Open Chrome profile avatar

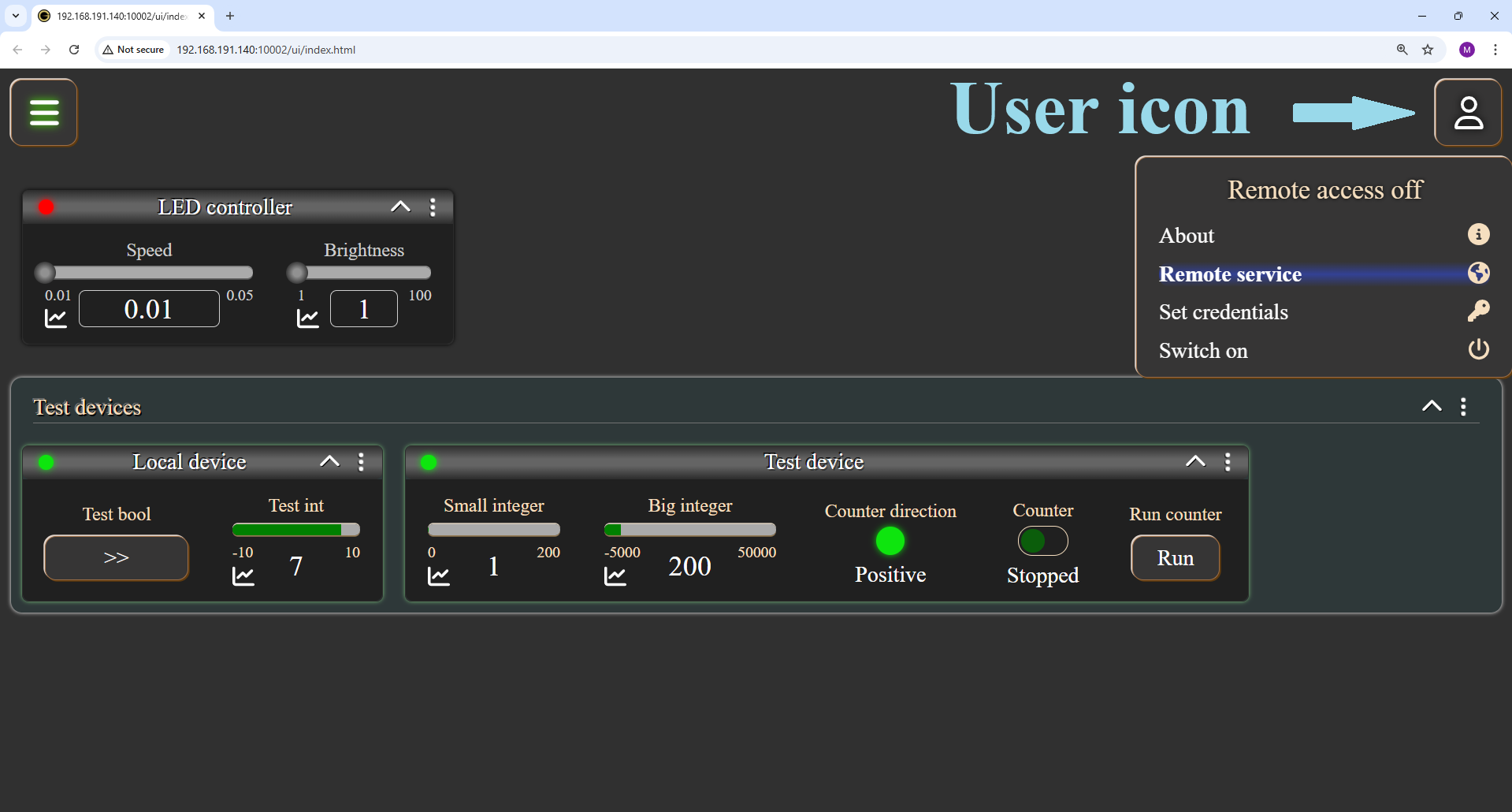coord(1467,50)
